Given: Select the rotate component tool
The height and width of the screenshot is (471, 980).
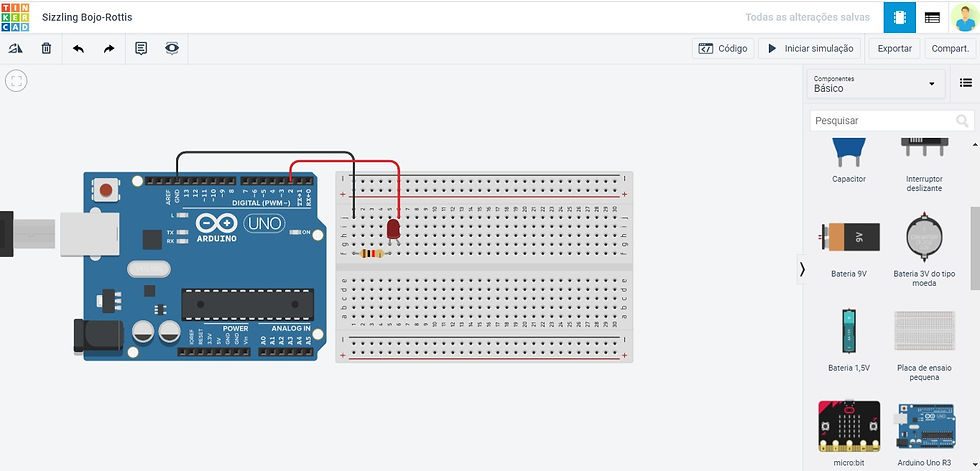Looking at the screenshot, I should coord(16,48).
